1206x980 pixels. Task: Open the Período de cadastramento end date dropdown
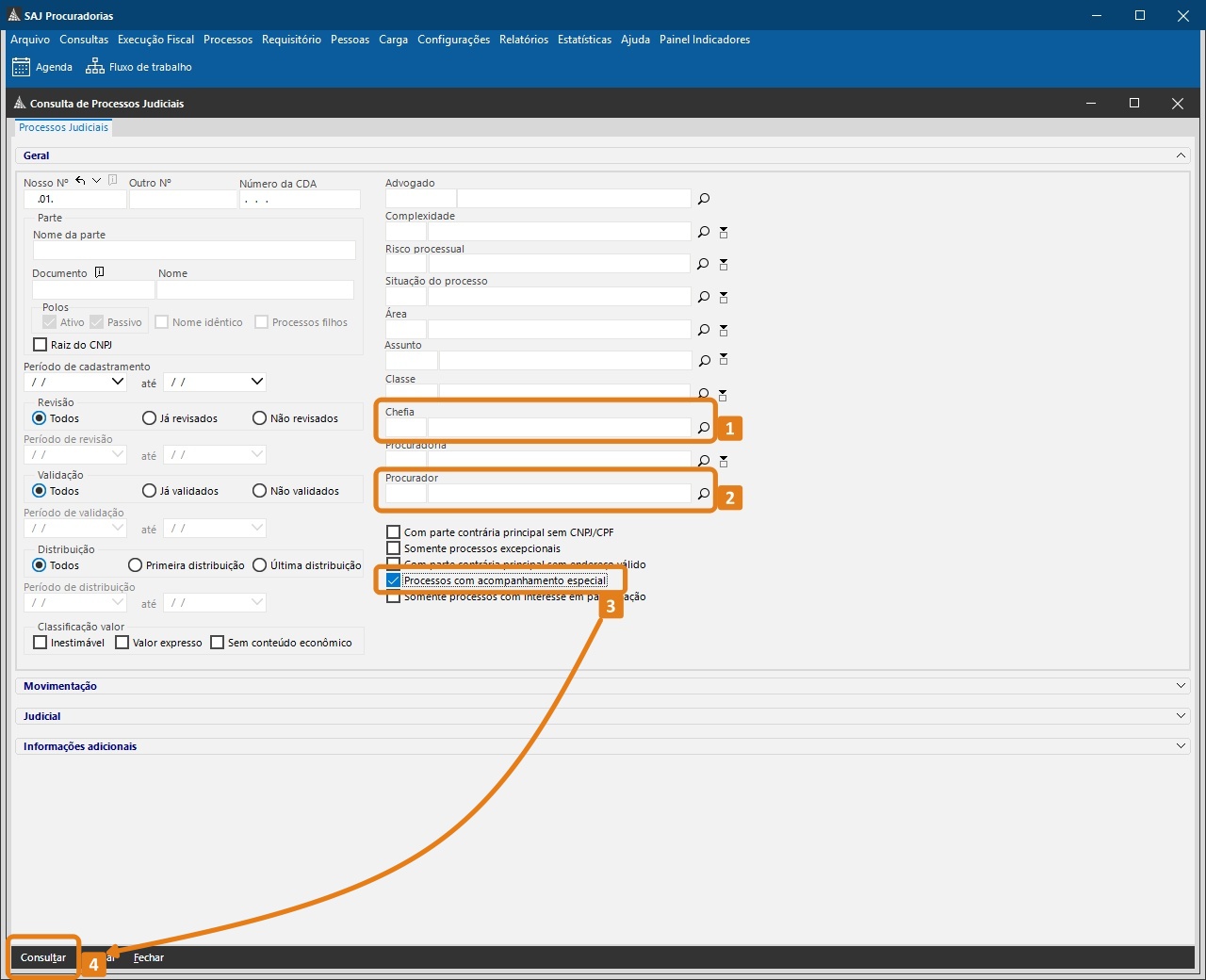coord(257,382)
